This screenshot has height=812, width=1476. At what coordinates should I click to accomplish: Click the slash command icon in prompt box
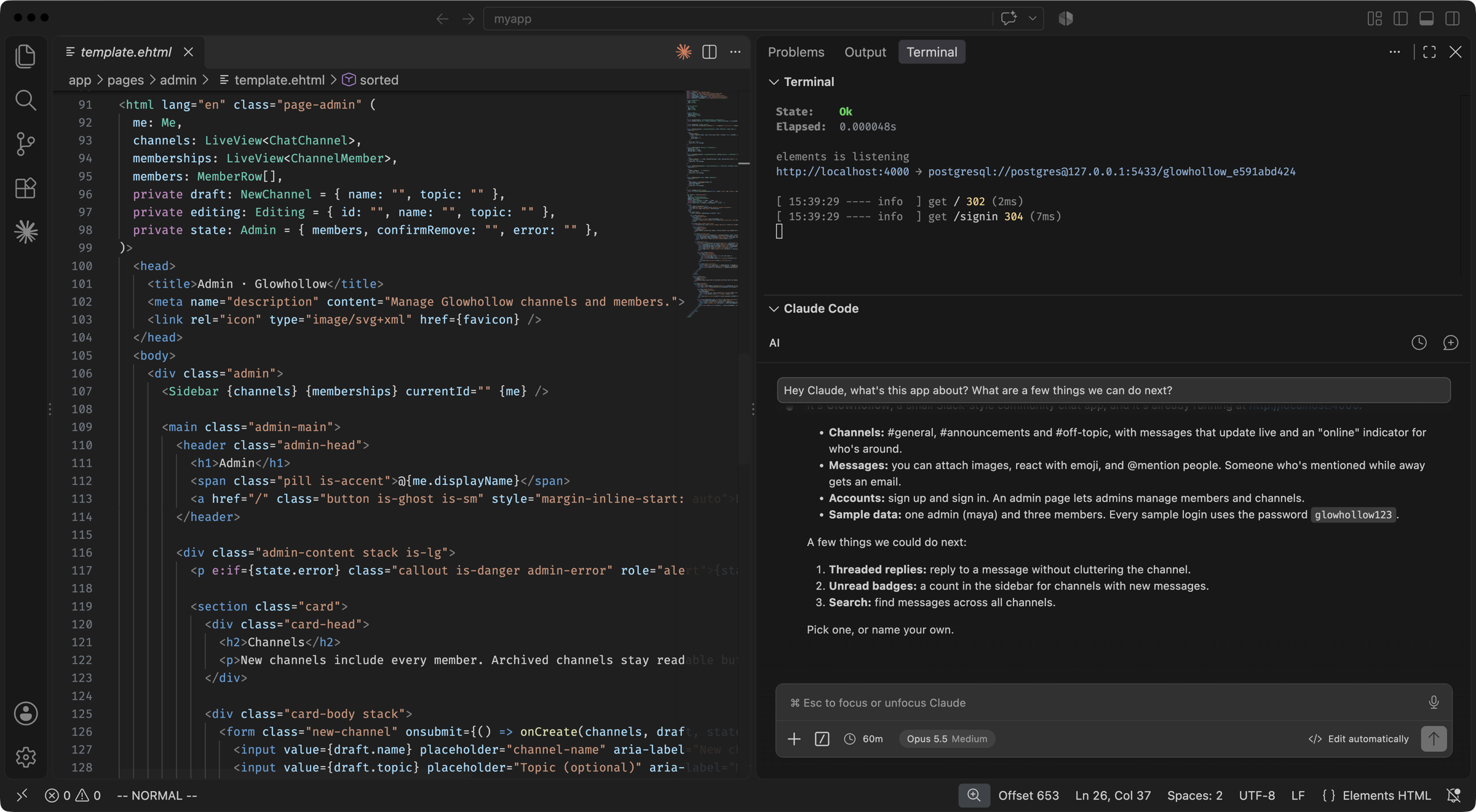(x=822, y=739)
